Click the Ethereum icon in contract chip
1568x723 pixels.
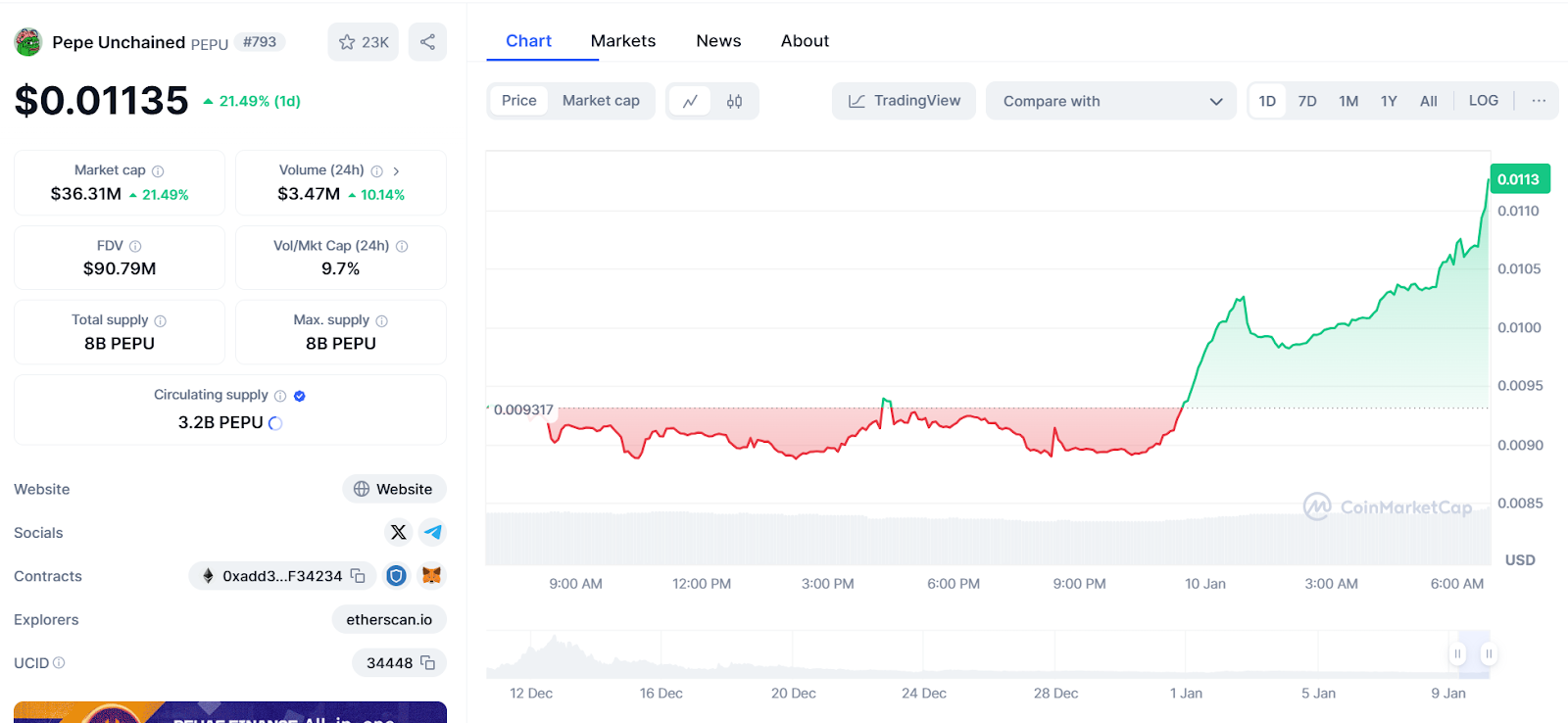[208, 576]
